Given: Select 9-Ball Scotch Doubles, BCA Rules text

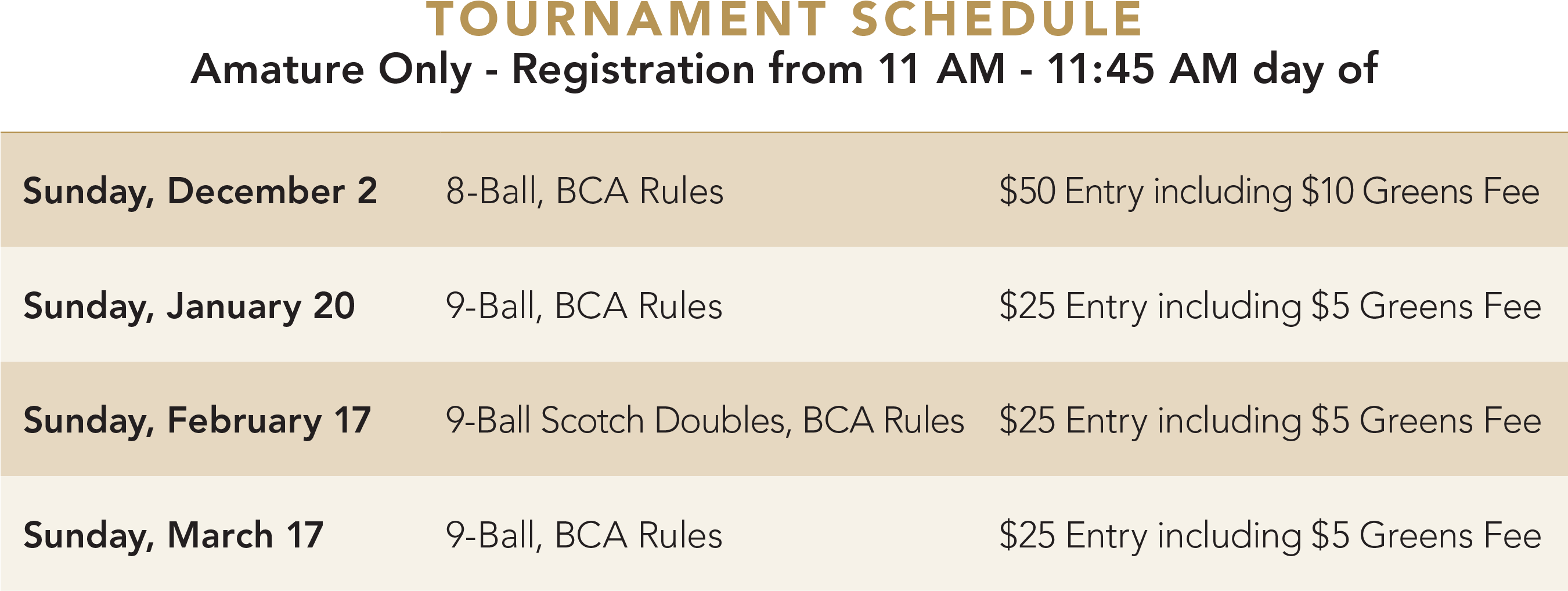Looking at the screenshot, I should 705,420.
